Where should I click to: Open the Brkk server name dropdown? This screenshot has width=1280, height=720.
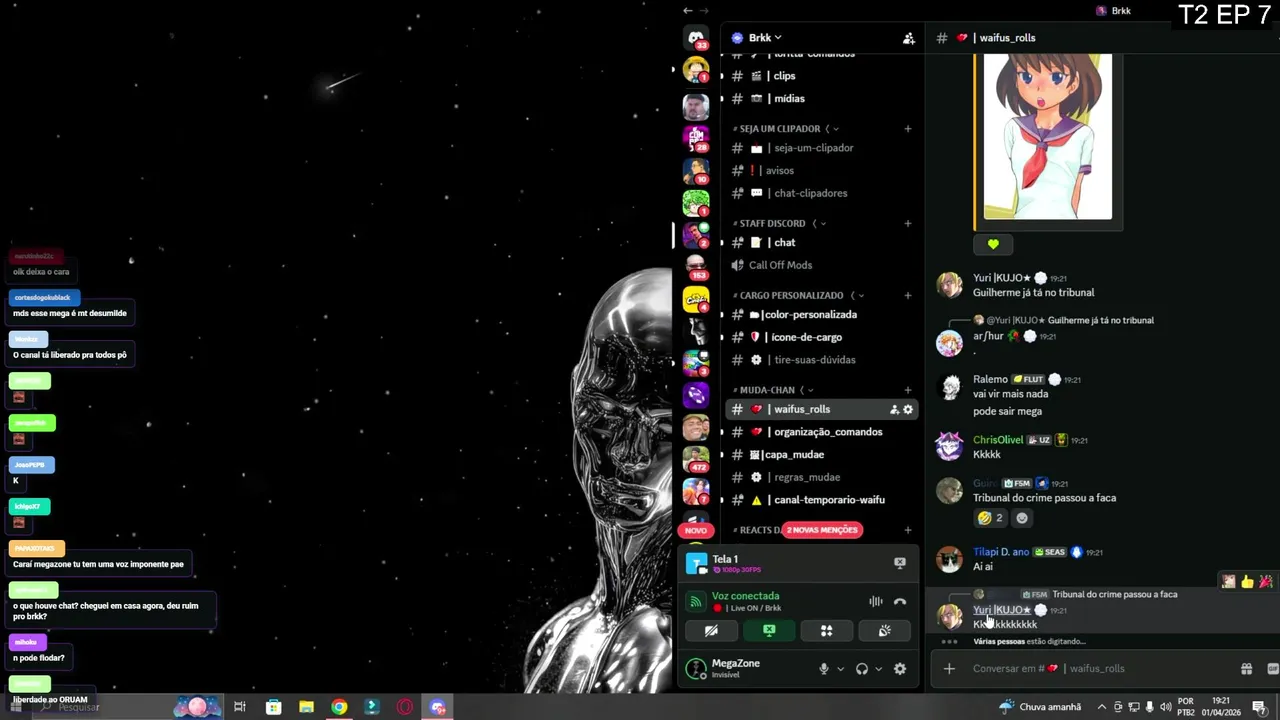[x=766, y=38]
